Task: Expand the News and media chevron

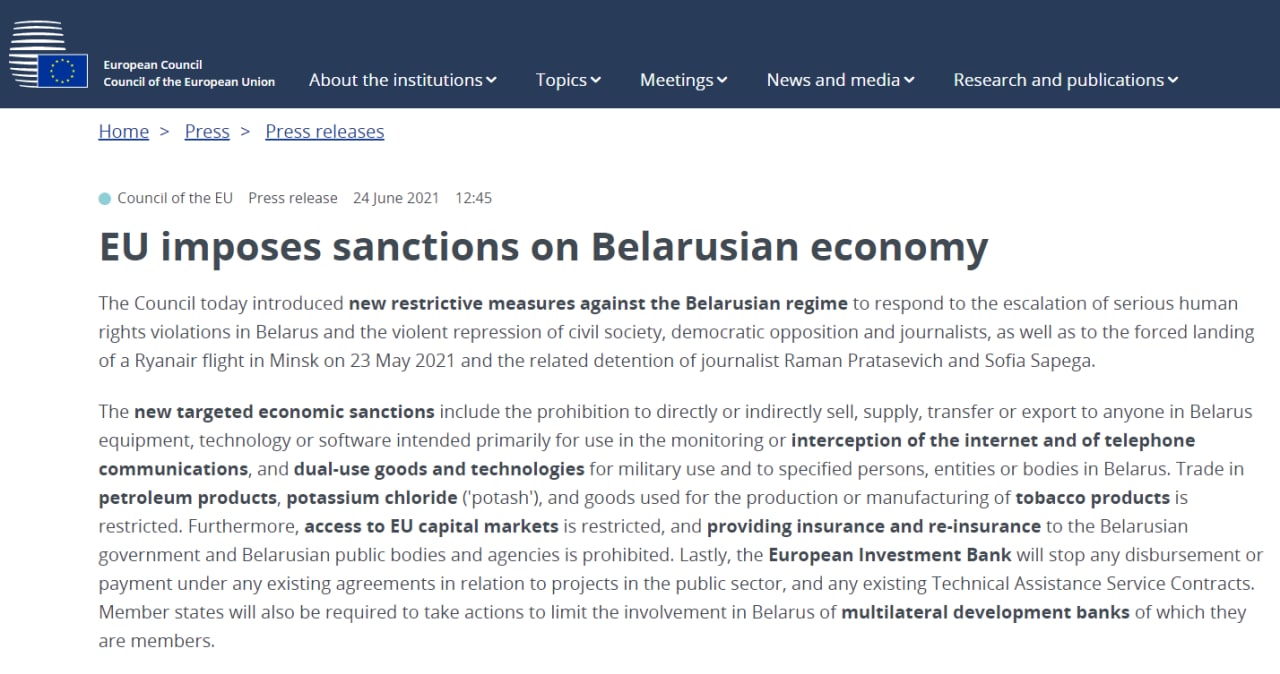Action: point(909,81)
